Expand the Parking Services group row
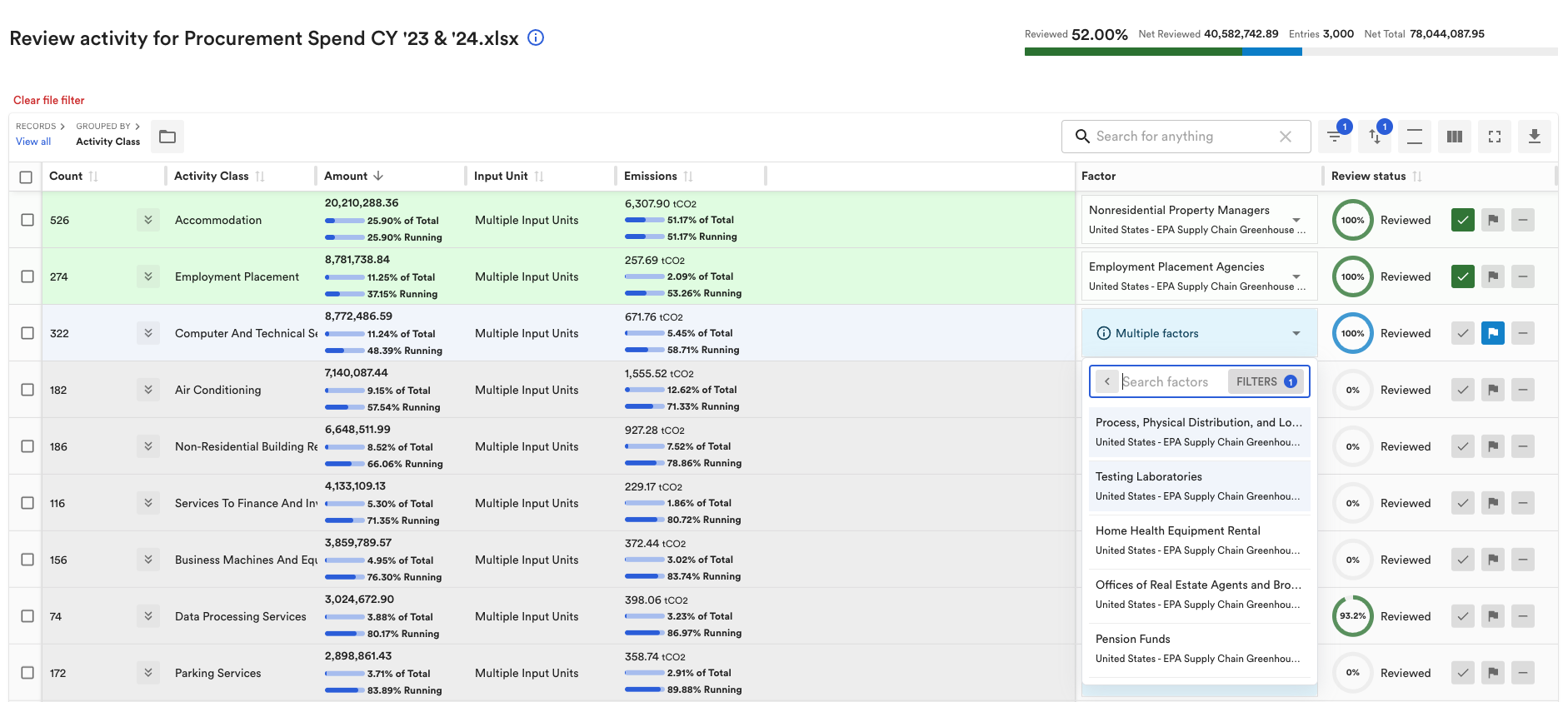1568x702 pixels. pyautogui.click(x=148, y=673)
